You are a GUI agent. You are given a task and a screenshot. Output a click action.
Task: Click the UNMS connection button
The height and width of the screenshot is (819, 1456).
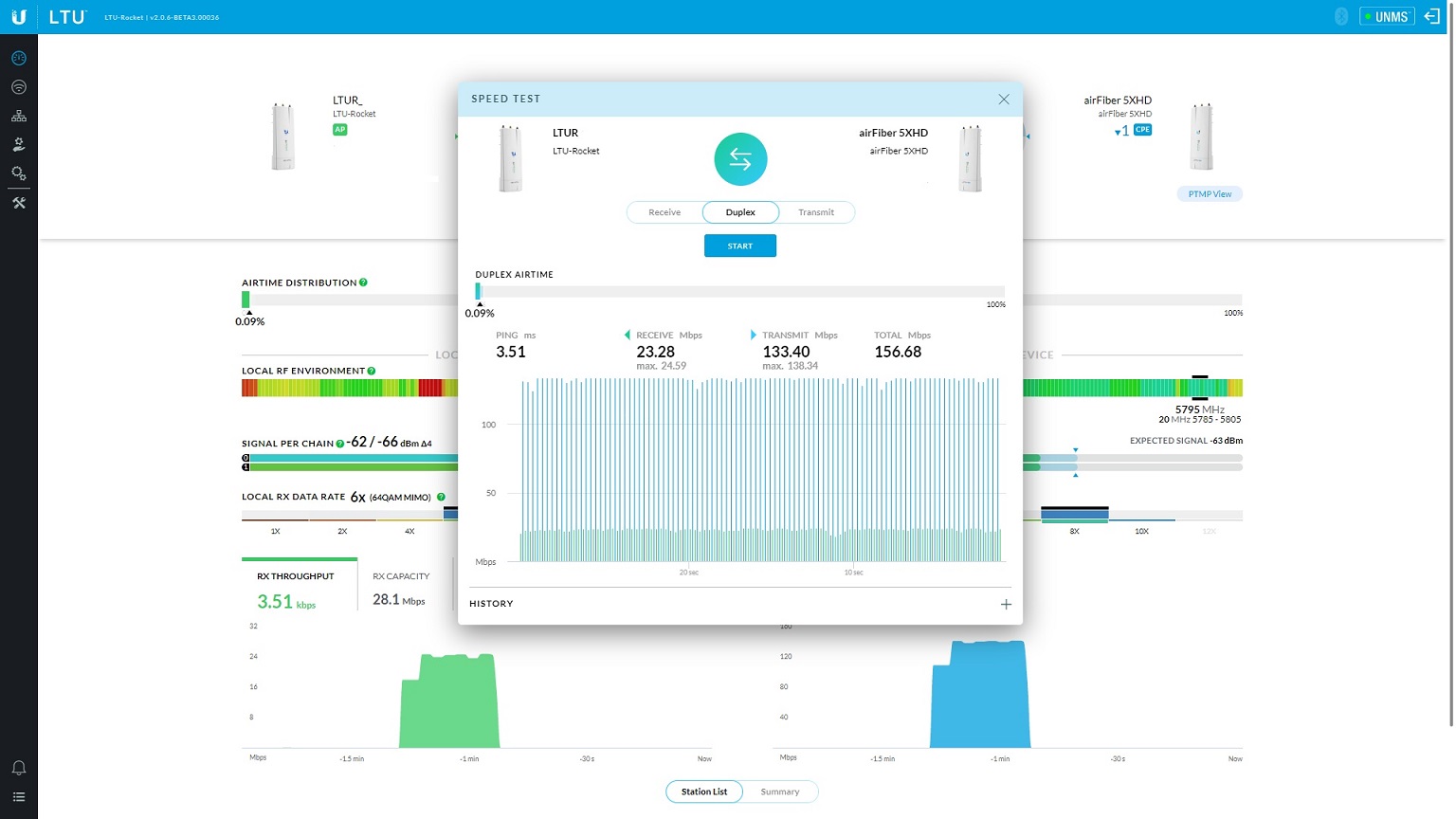click(1387, 16)
